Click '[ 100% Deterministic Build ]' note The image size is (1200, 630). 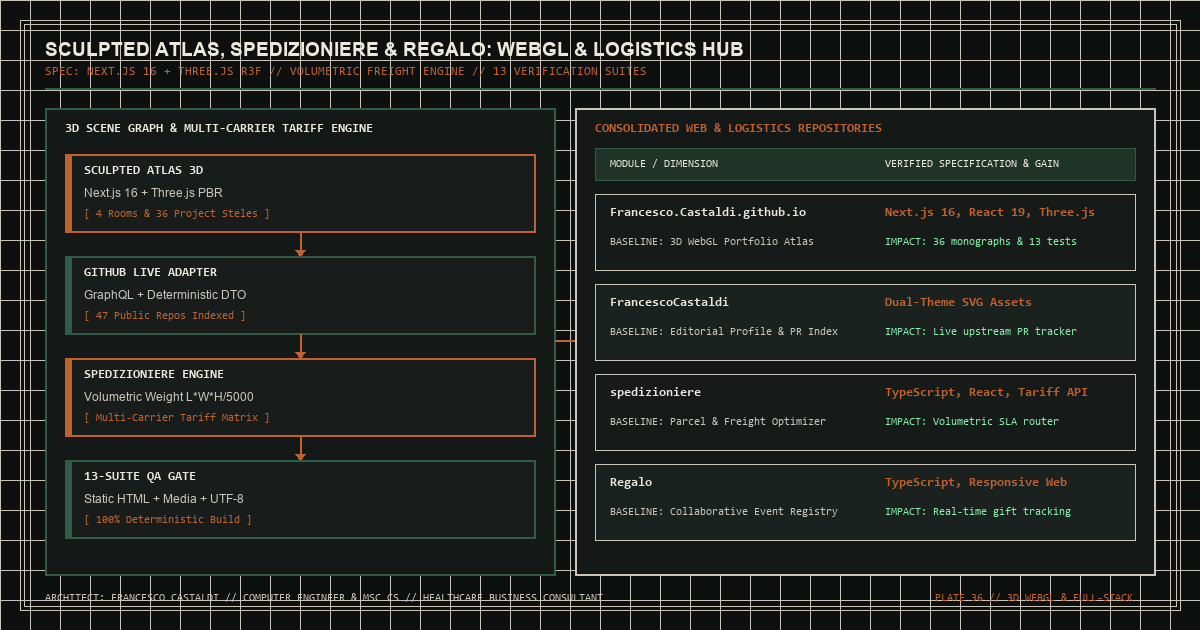pos(168,520)
